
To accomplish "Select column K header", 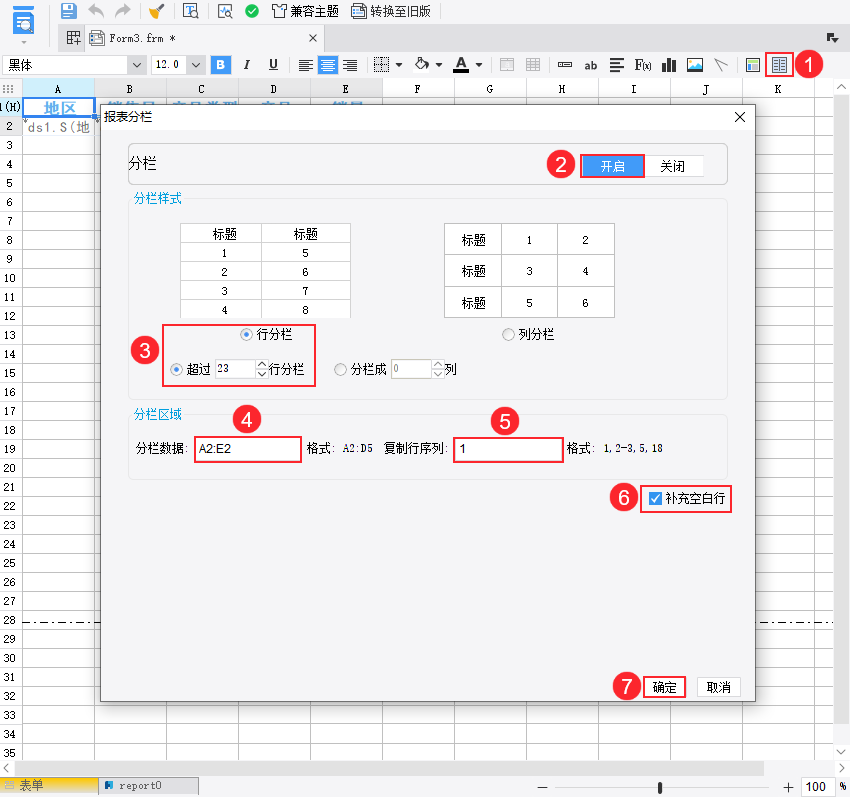I will click(x=778, y=89).
